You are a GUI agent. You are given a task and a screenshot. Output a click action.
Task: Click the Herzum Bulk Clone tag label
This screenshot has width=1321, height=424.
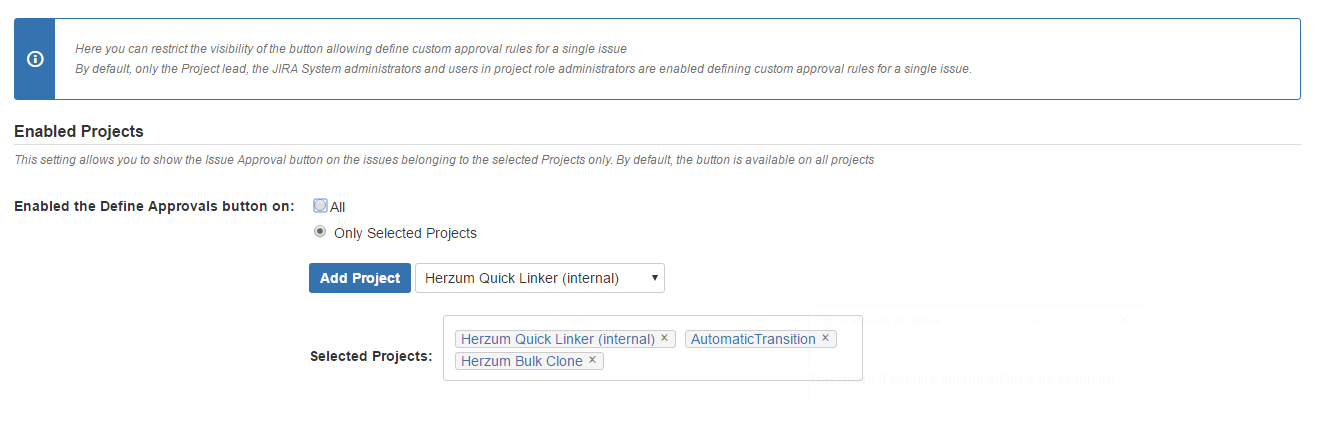coord(521,361)
